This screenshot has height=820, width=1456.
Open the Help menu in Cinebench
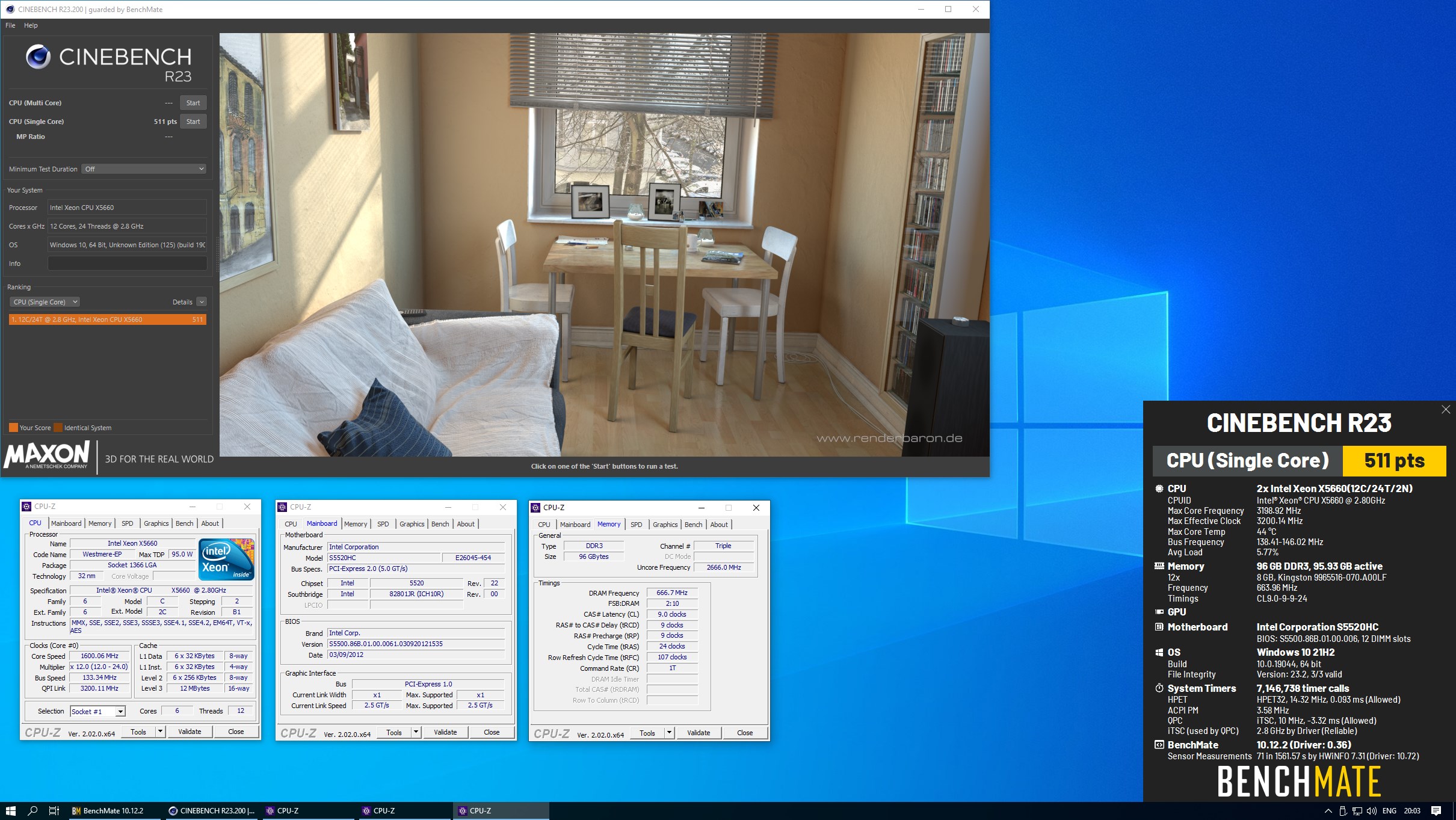point(31,25)
